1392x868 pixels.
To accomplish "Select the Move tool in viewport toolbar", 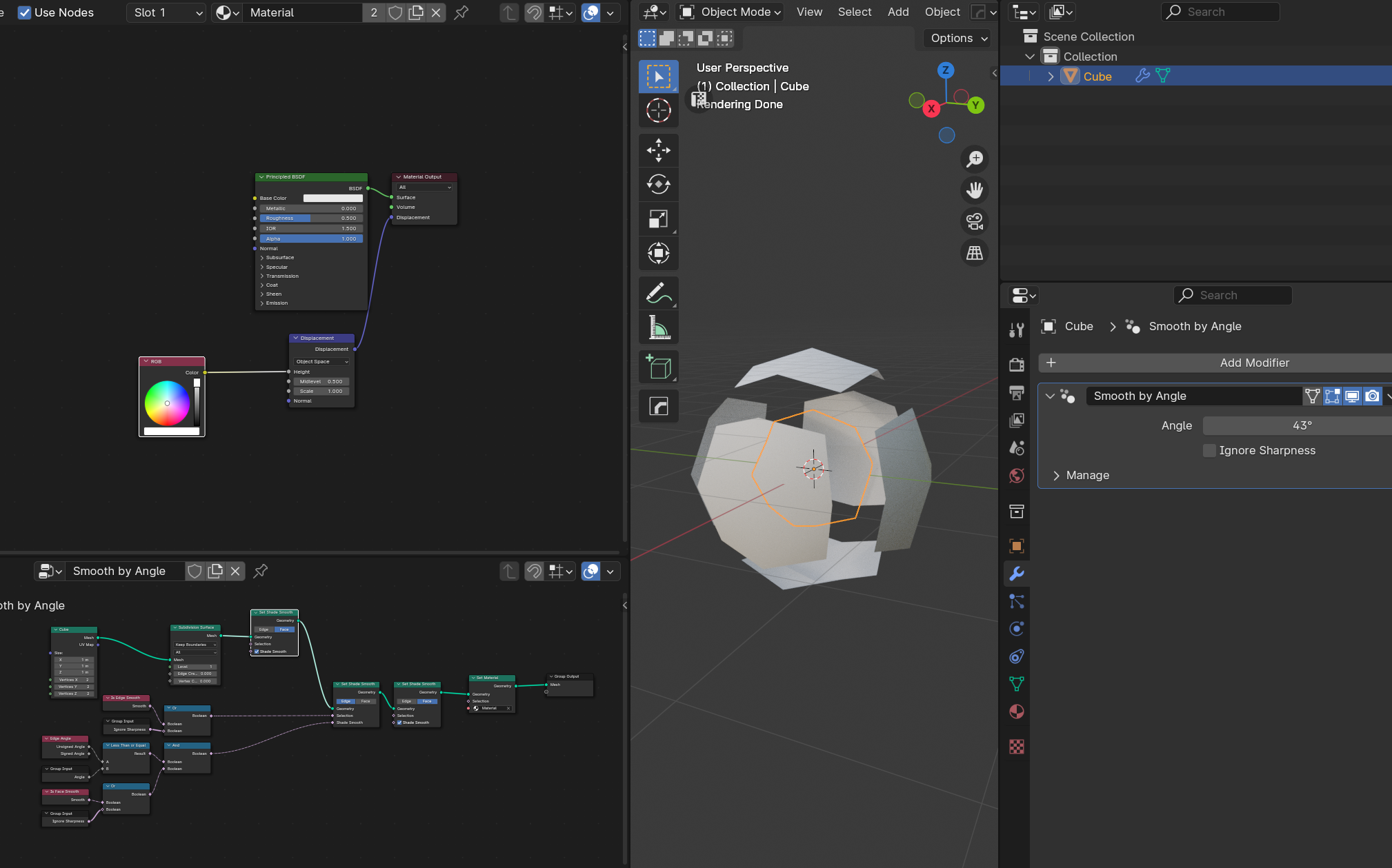I will (659, 150).
